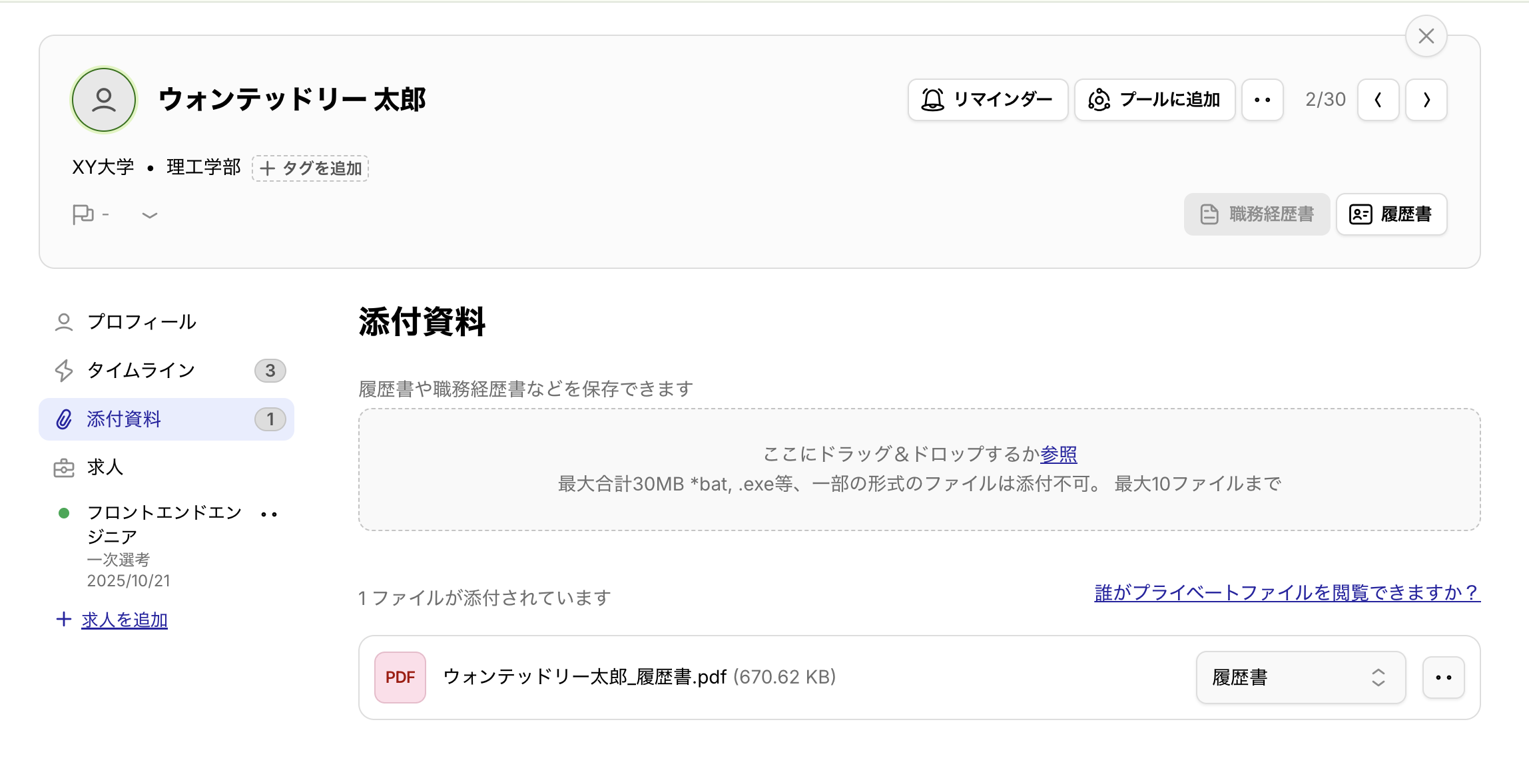1529x784 pixels.
Task: Select the 添付資料 sidebar tab
Action: (x=124, y=419)
